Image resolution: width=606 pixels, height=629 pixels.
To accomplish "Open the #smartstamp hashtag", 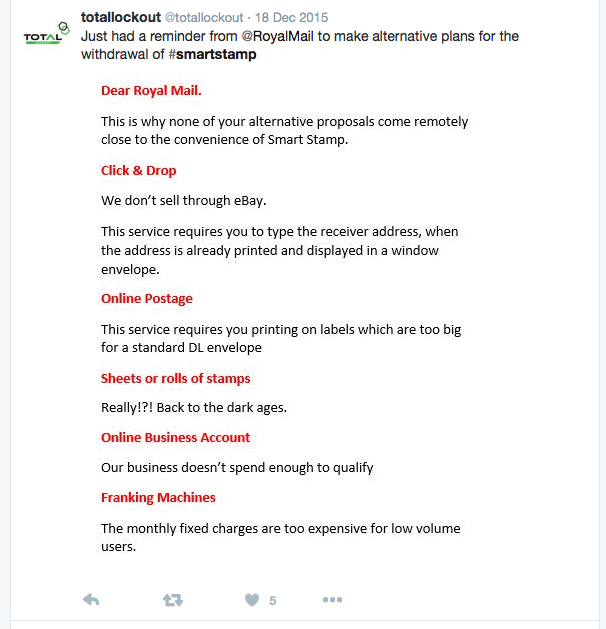I will 213,54.
